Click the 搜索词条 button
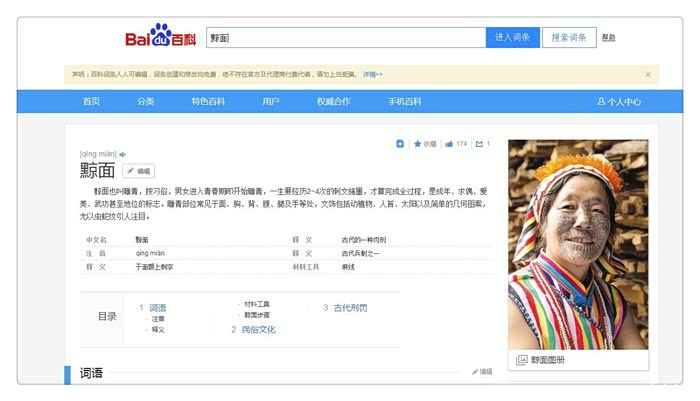Image resolution: width=700 pixels, height=401 pixels. pos(569,38)
